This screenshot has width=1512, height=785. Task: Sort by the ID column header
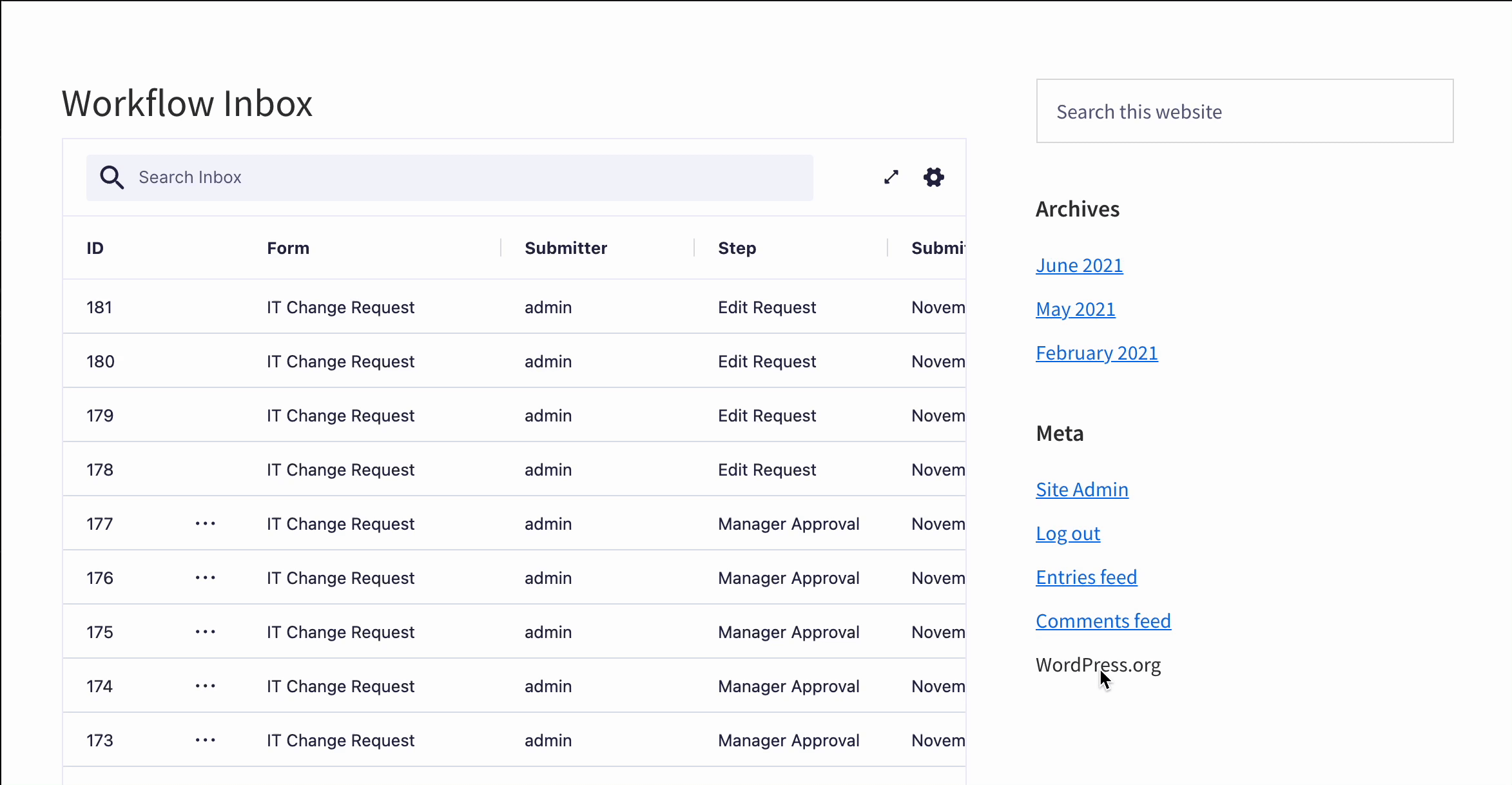[x=95, y=248]
